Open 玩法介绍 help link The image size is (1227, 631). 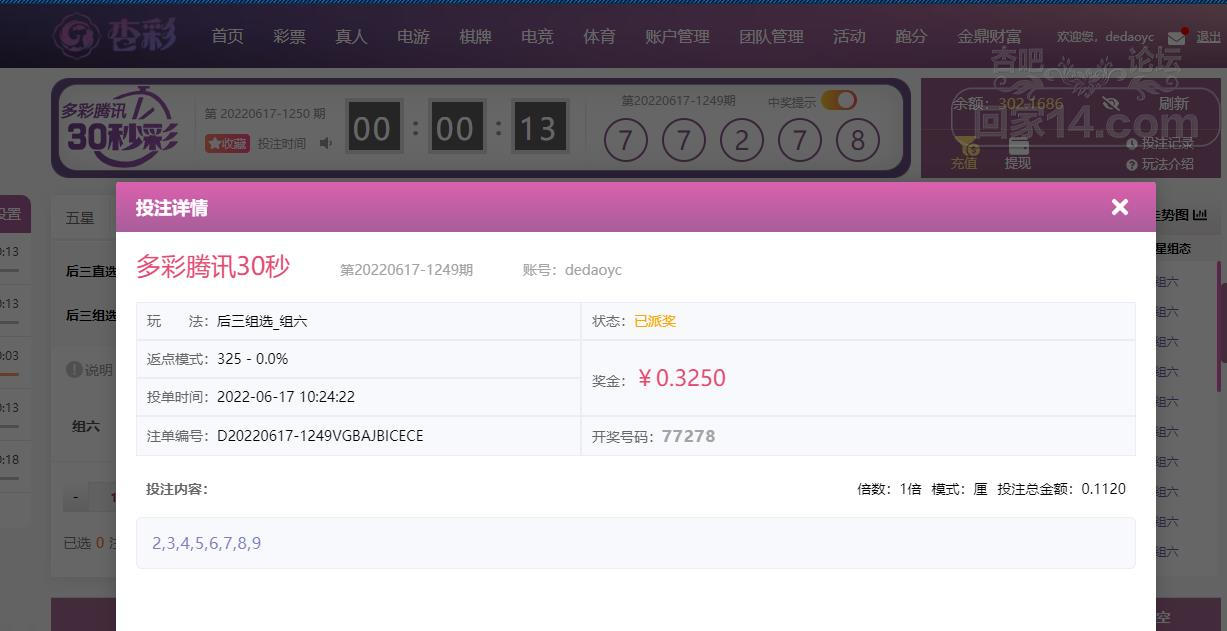pos(1160,163)
